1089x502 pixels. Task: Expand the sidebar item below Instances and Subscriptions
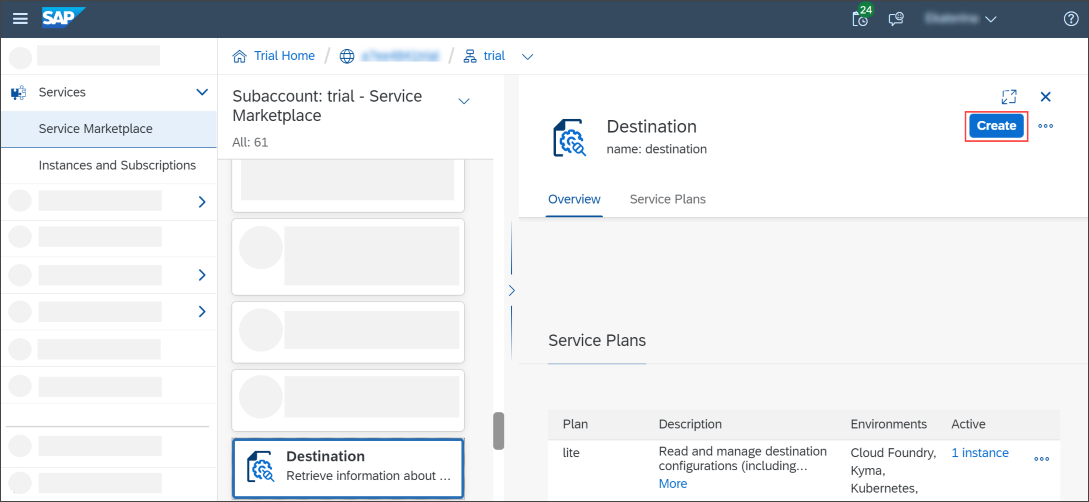tap(202, 202)
